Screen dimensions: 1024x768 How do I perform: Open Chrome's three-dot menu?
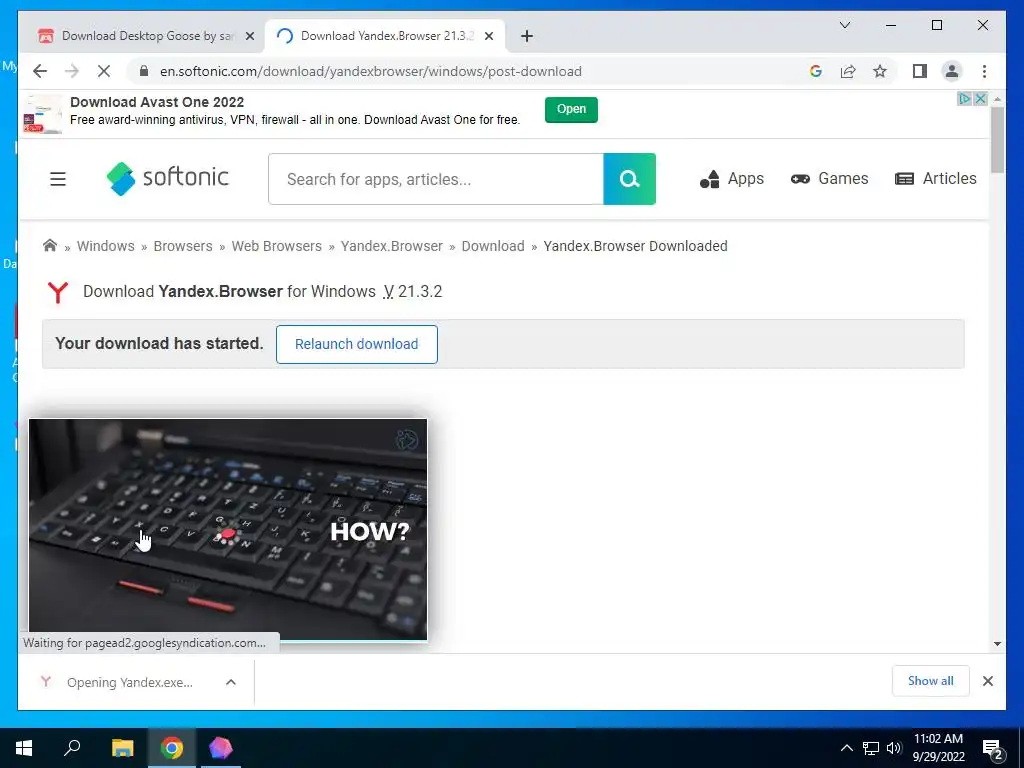[x=984, y=71]
